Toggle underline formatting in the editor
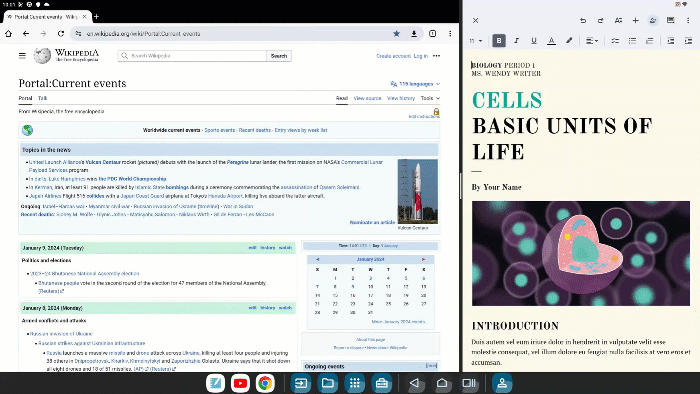The height and width of the screenshot is (394, 700). point(533,41)
